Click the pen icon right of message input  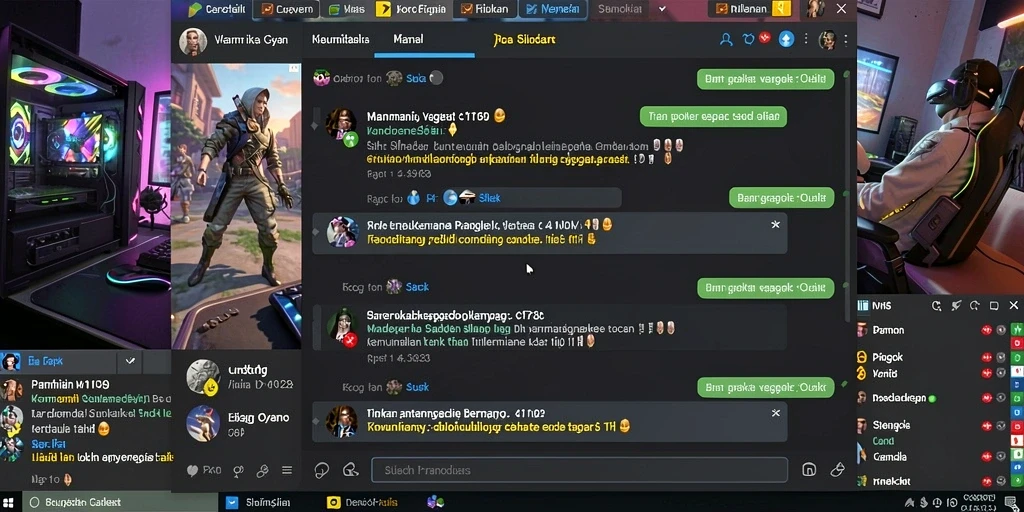[837, 469]
